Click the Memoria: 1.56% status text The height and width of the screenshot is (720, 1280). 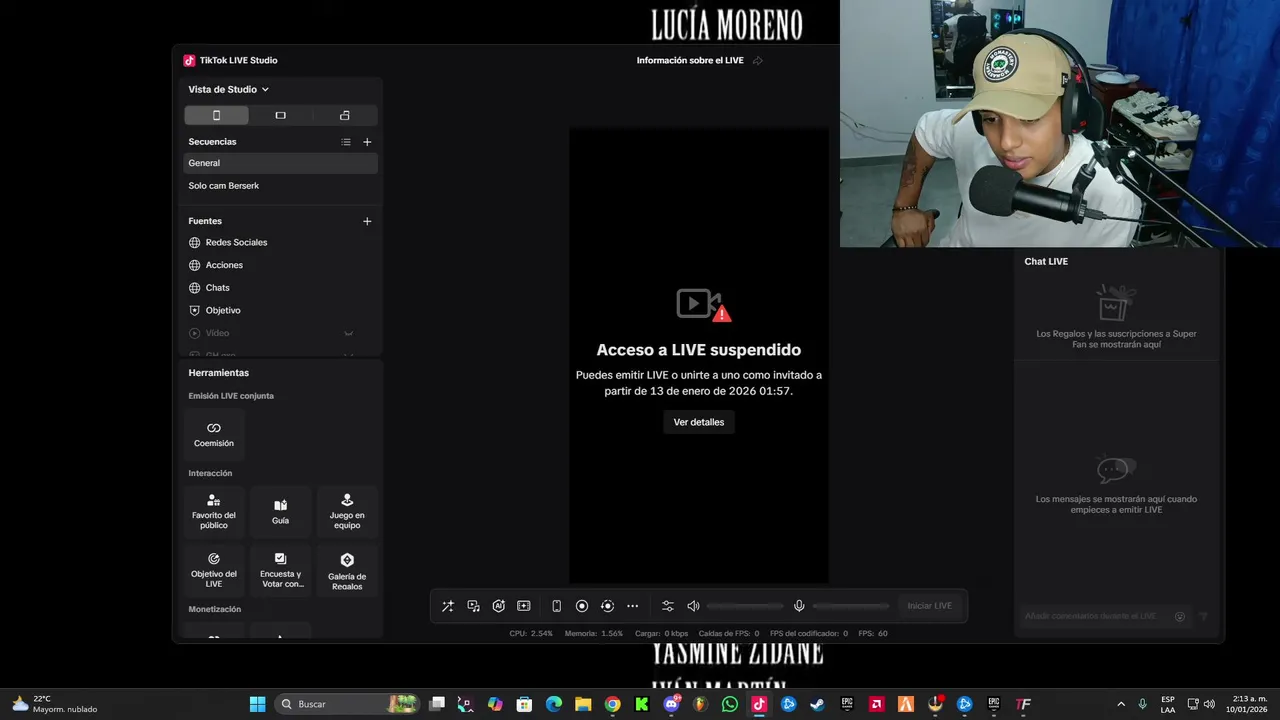(594, 633)
